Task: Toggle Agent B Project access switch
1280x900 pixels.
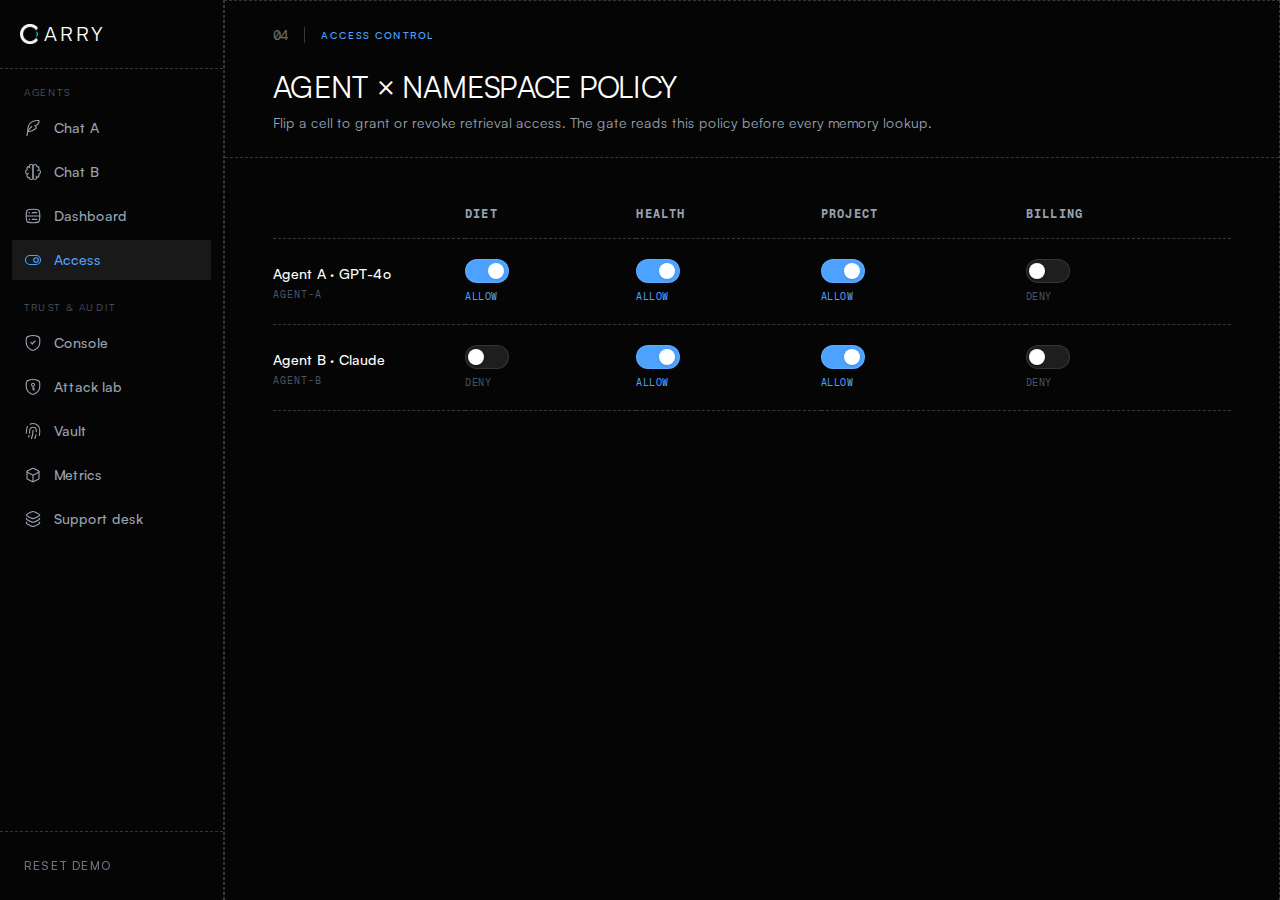Action: (x=843, y=357)
